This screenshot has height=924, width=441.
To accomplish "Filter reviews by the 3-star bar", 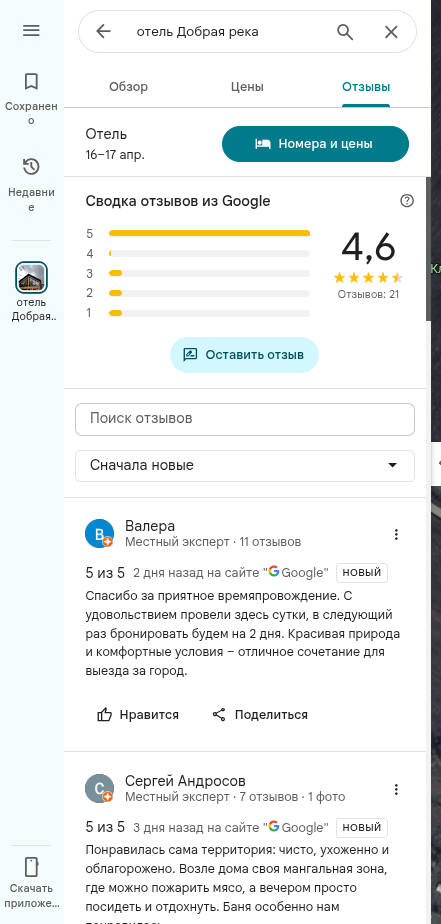I will (209, 273).
